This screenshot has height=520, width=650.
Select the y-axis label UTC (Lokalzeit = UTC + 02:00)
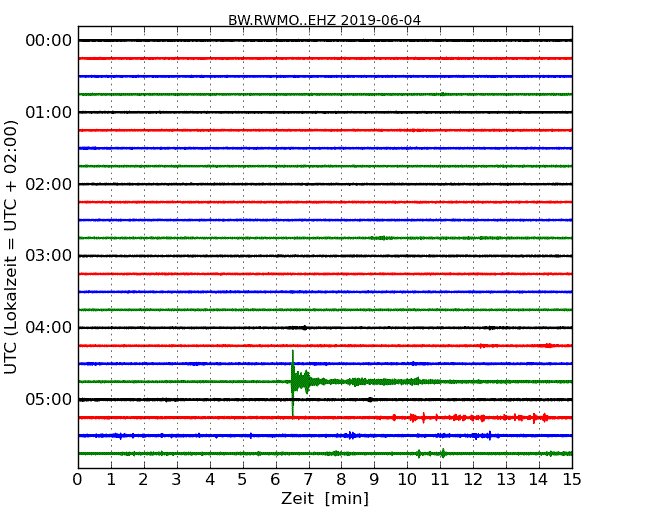[11, 247]
